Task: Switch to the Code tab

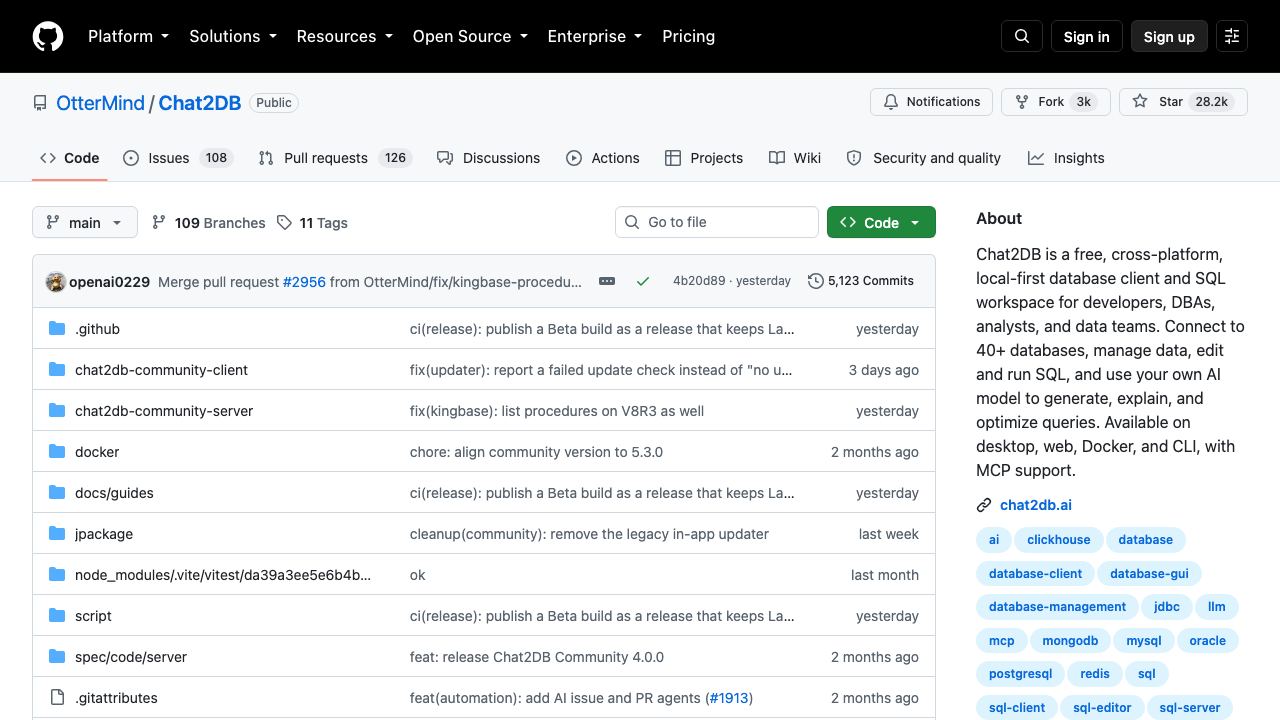Action: 69,158
